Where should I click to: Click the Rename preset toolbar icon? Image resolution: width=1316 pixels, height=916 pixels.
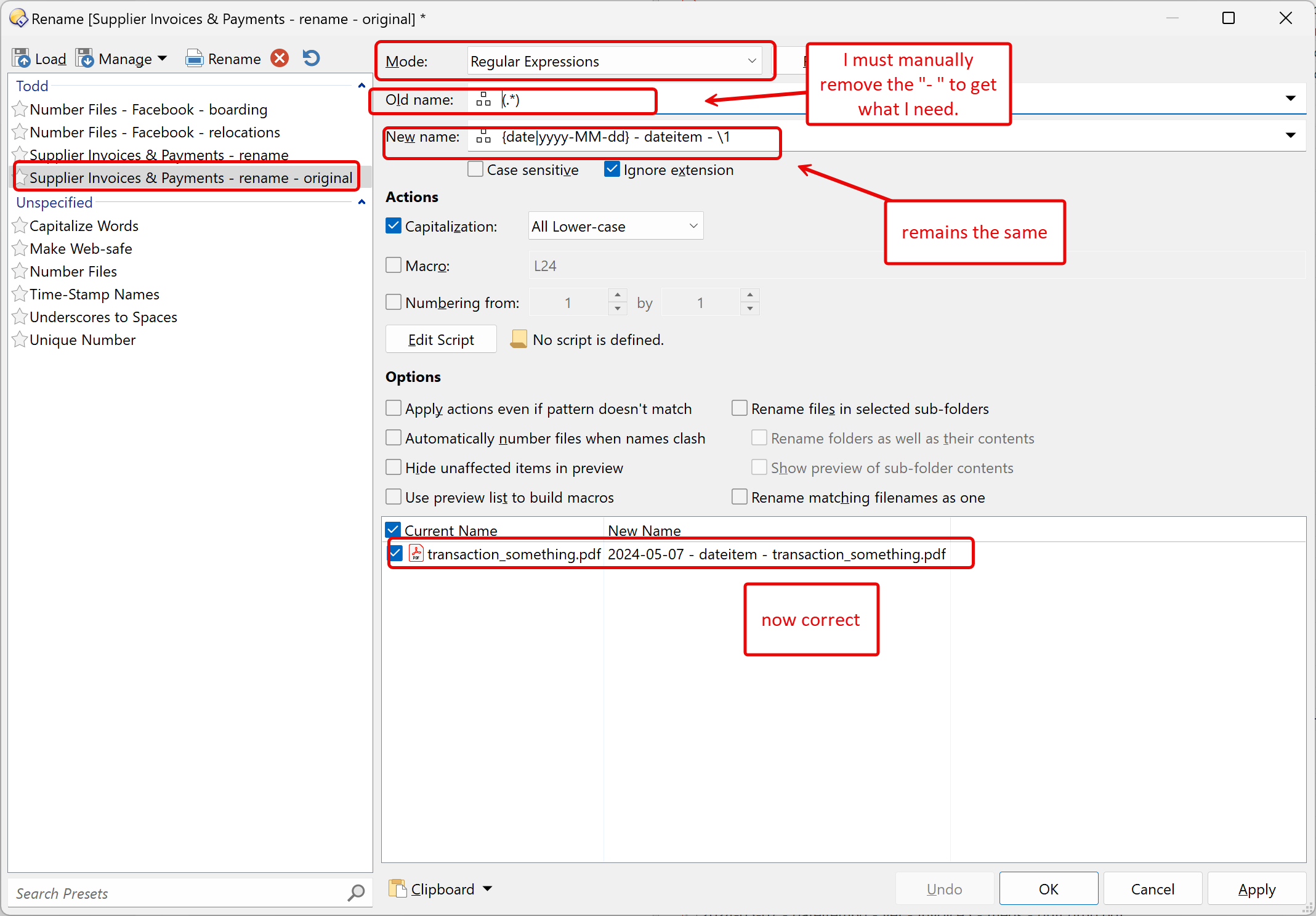tap(195, 59)
